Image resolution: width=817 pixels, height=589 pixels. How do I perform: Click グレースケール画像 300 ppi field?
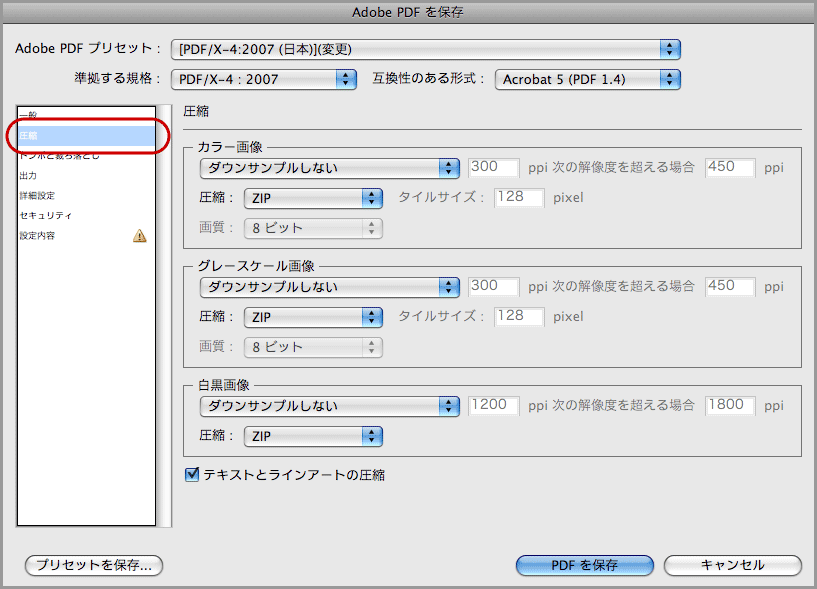tap(493, 286)
